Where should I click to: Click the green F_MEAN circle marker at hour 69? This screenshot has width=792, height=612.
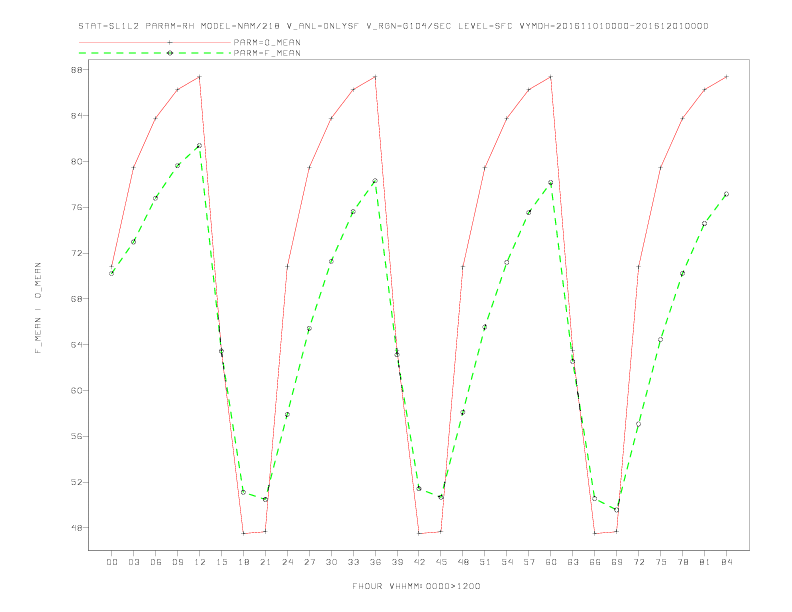click(617, 509)
